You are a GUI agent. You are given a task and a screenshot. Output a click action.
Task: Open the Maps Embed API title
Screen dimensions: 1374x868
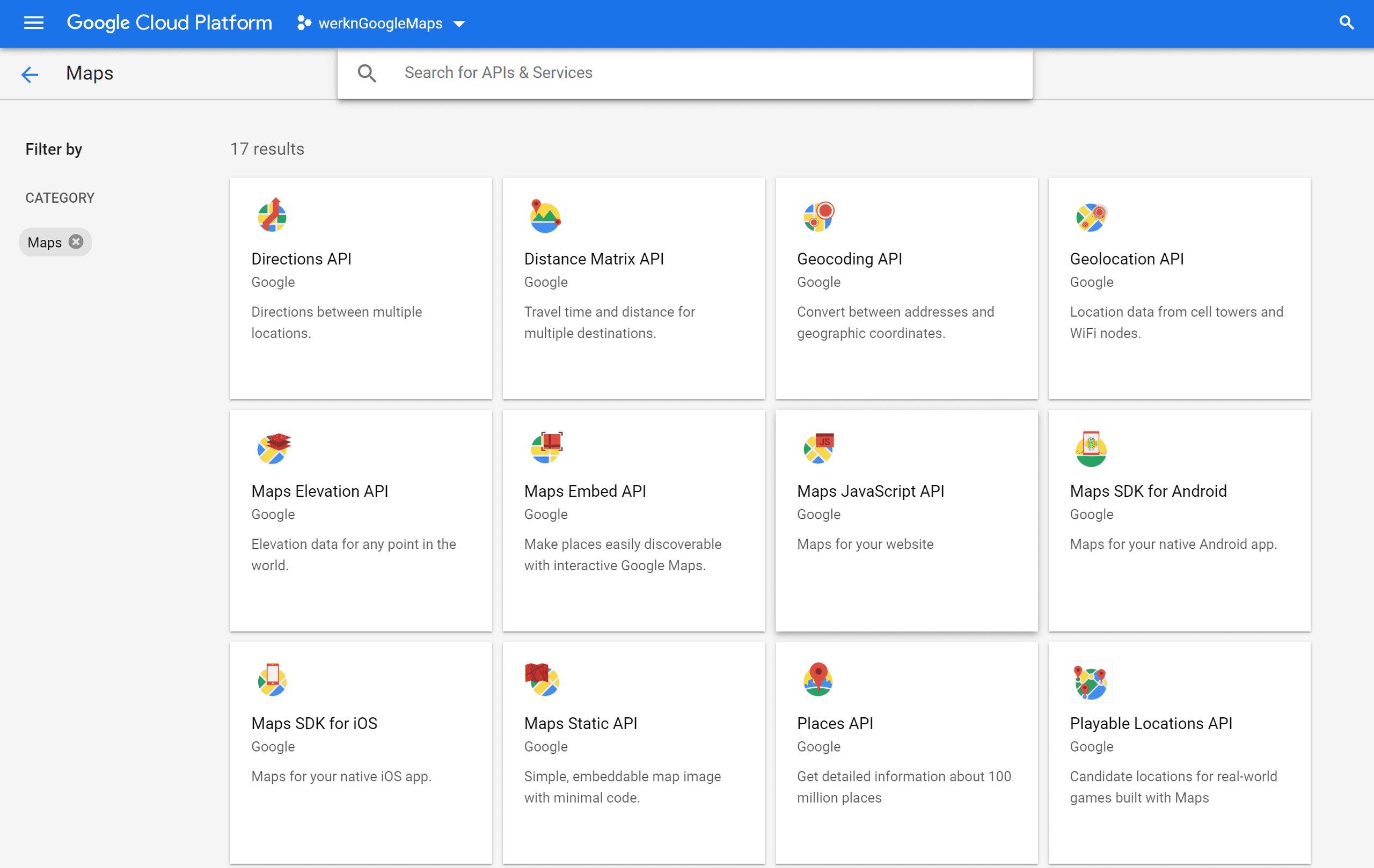(x=585, y=491)
